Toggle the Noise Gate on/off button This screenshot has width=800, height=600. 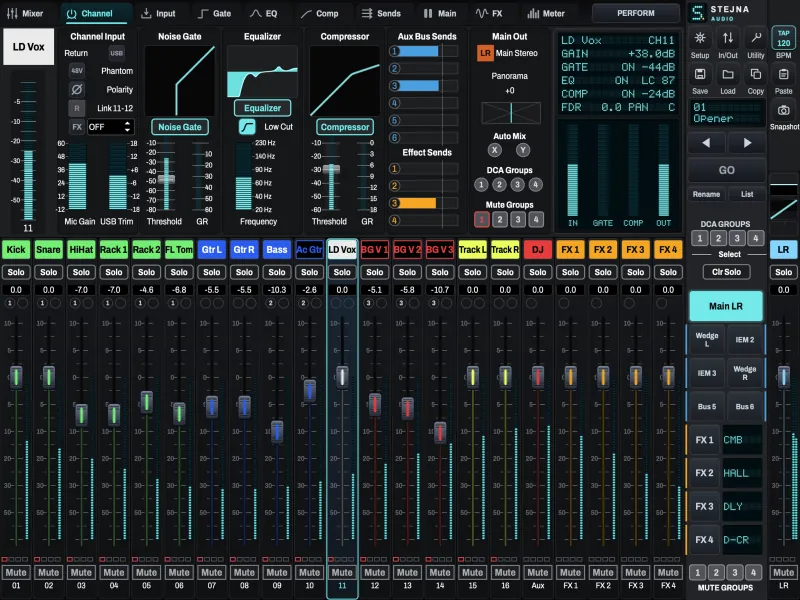(180, 127)
